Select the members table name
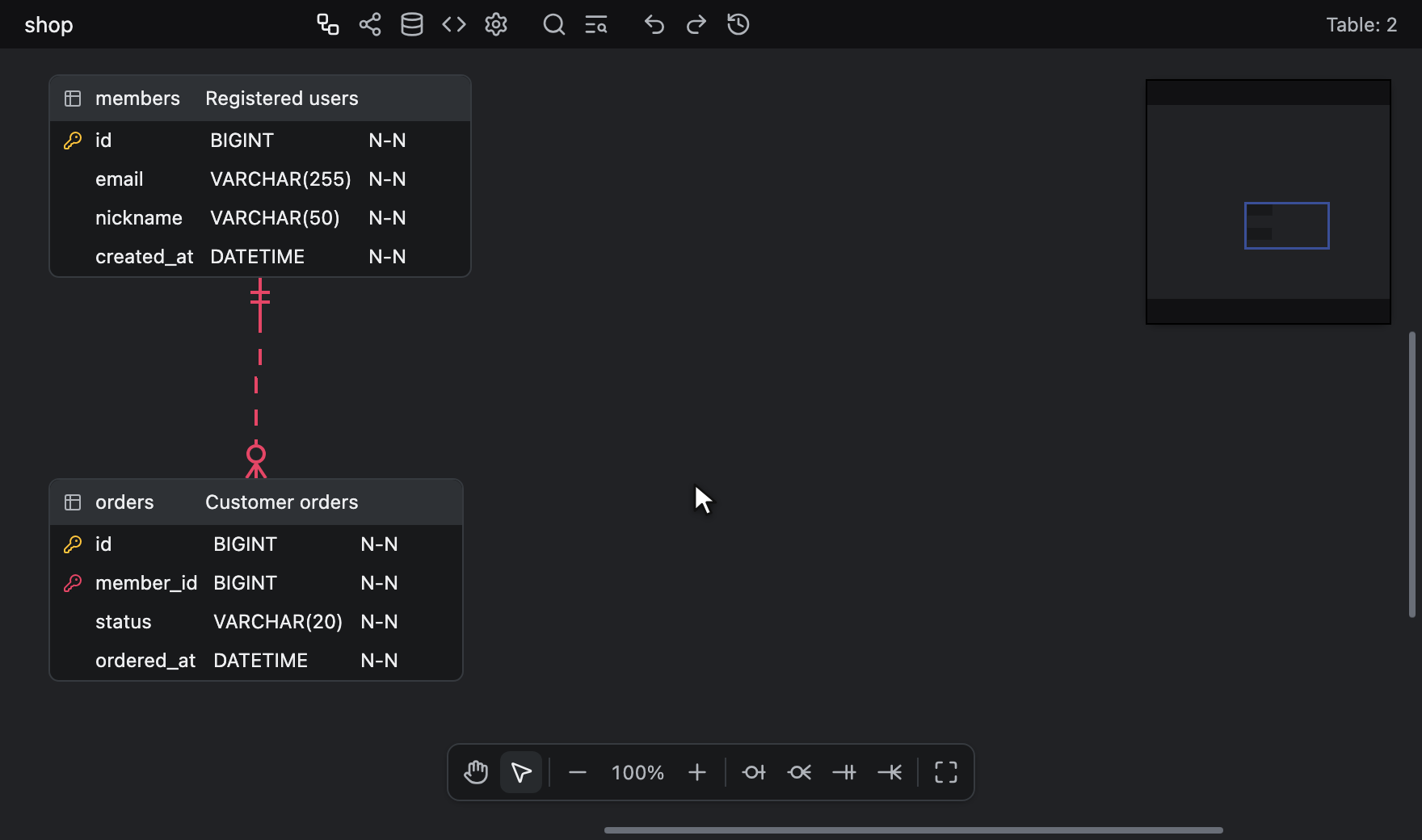1422x840 pixels. click(x=137, y=99)
